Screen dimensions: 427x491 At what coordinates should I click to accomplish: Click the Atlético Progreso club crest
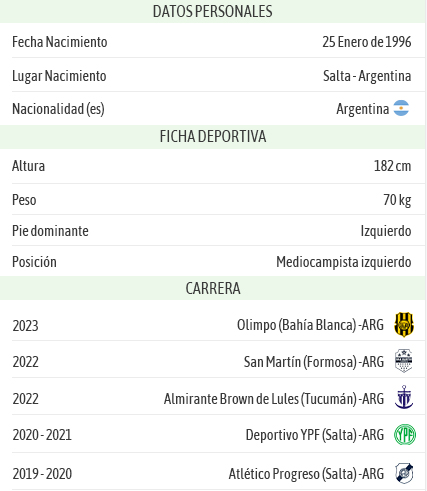[404, 473]
